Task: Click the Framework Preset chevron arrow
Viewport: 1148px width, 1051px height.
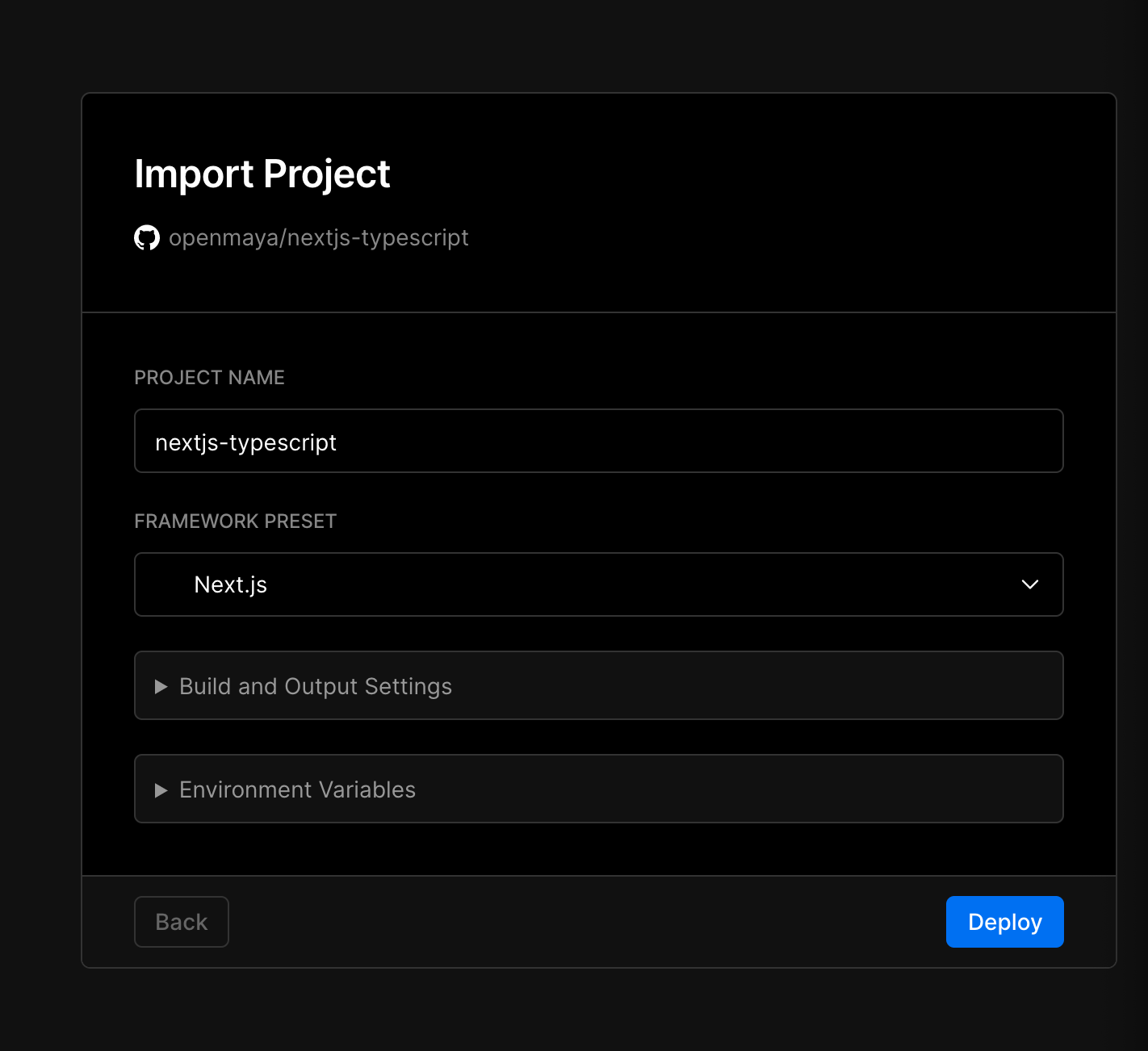Action: [x=1030, y=584]
